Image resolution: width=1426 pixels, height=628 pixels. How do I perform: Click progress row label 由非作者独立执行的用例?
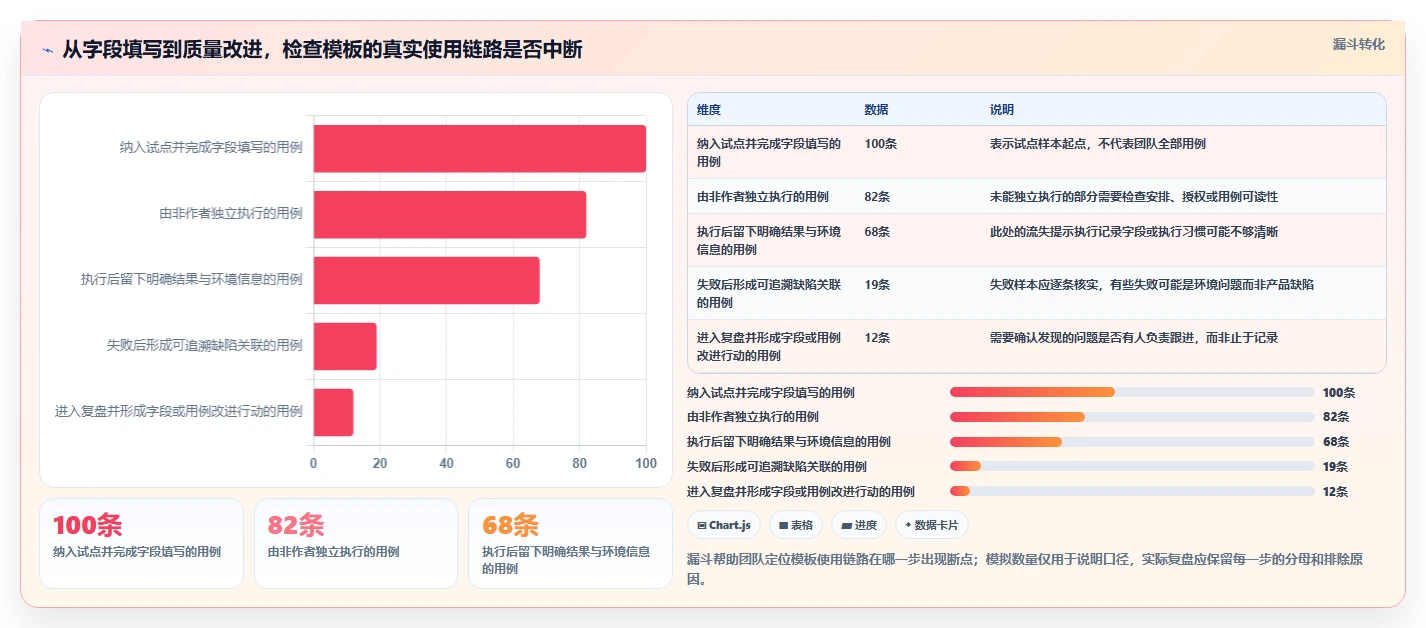(753, 417)
